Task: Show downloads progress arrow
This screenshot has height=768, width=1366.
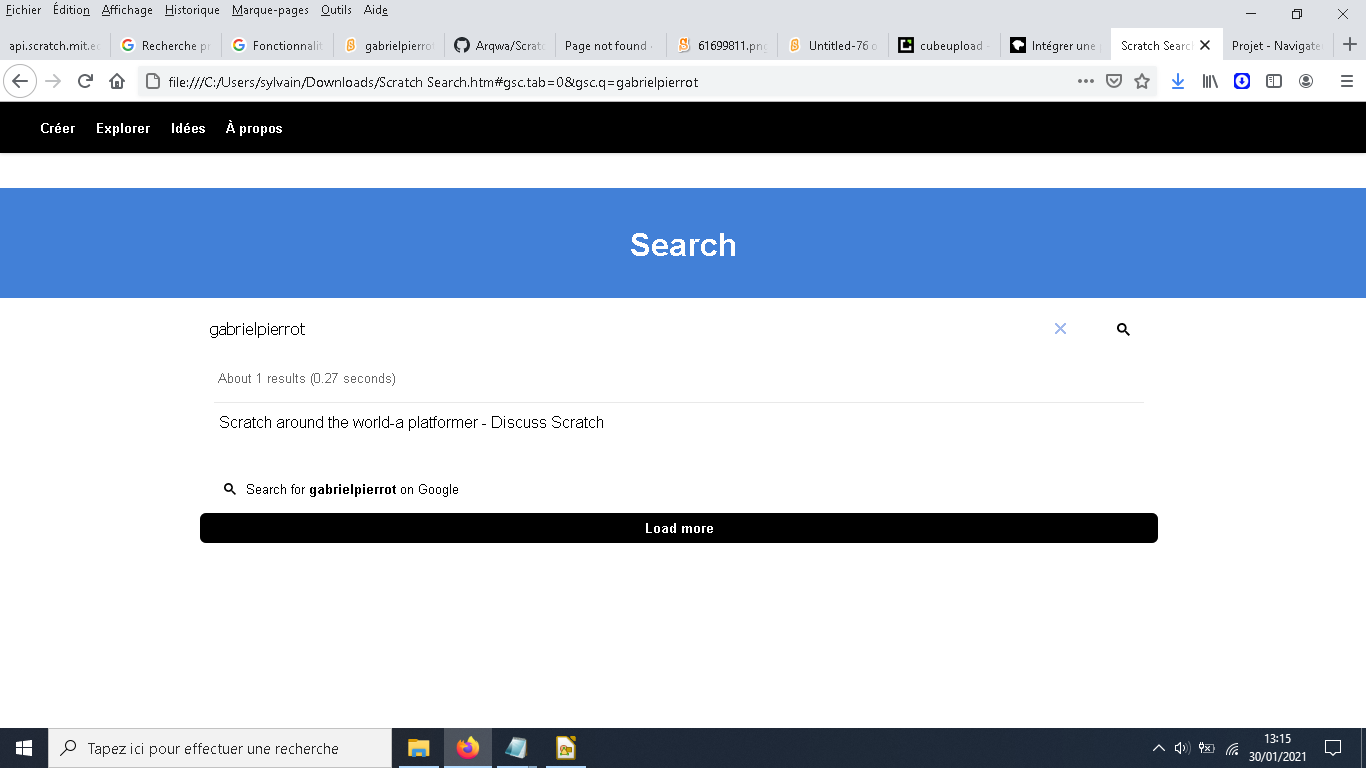Action: 1178,81
